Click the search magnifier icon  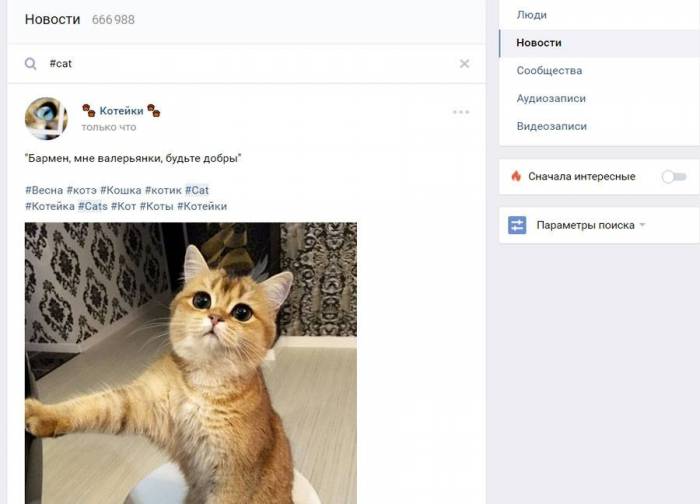(31, 64)
